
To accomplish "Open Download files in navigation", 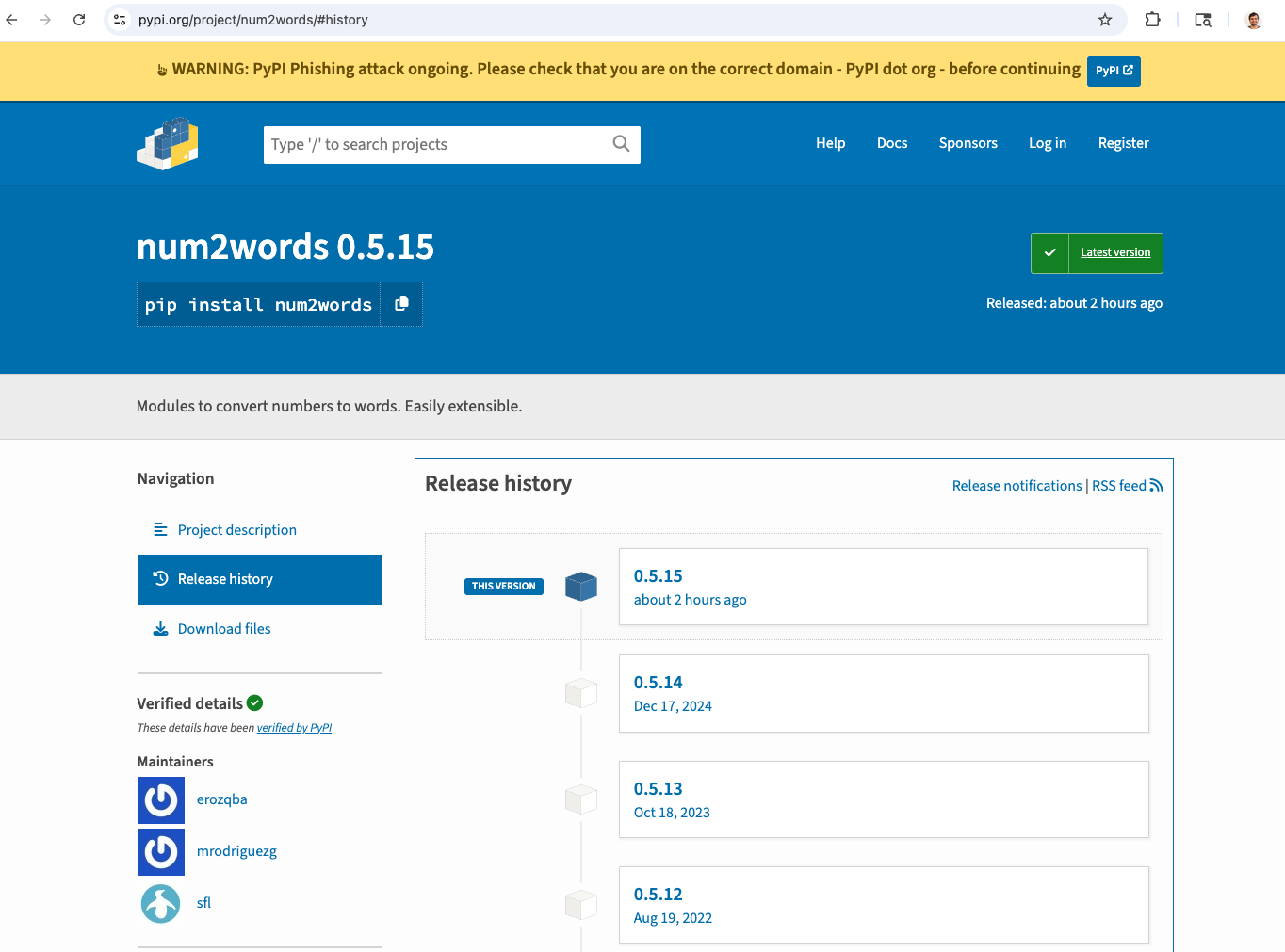I will pyautogui.click(x=224, y=629).
